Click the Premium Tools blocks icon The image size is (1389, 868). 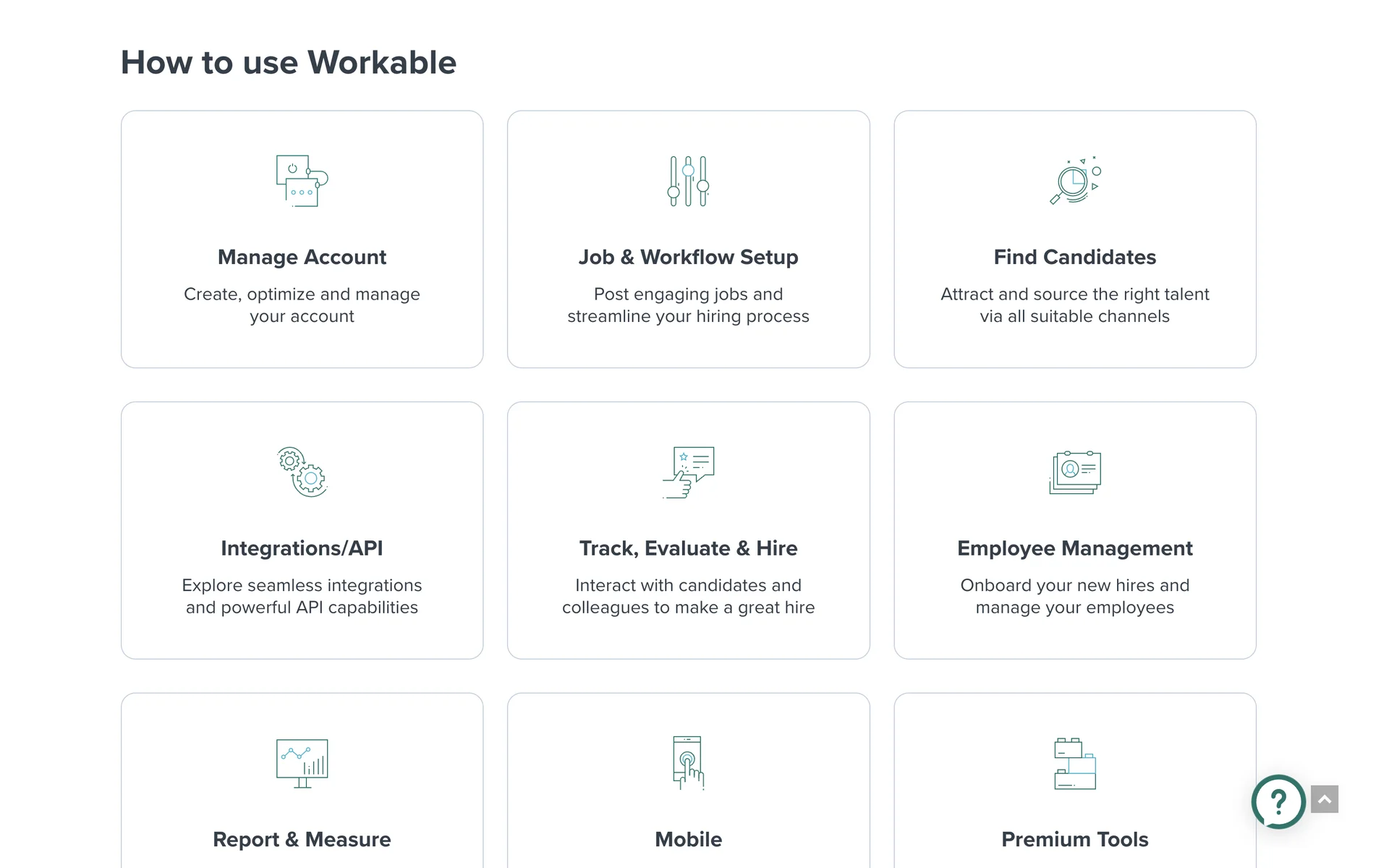click(x=1074, y=763)
